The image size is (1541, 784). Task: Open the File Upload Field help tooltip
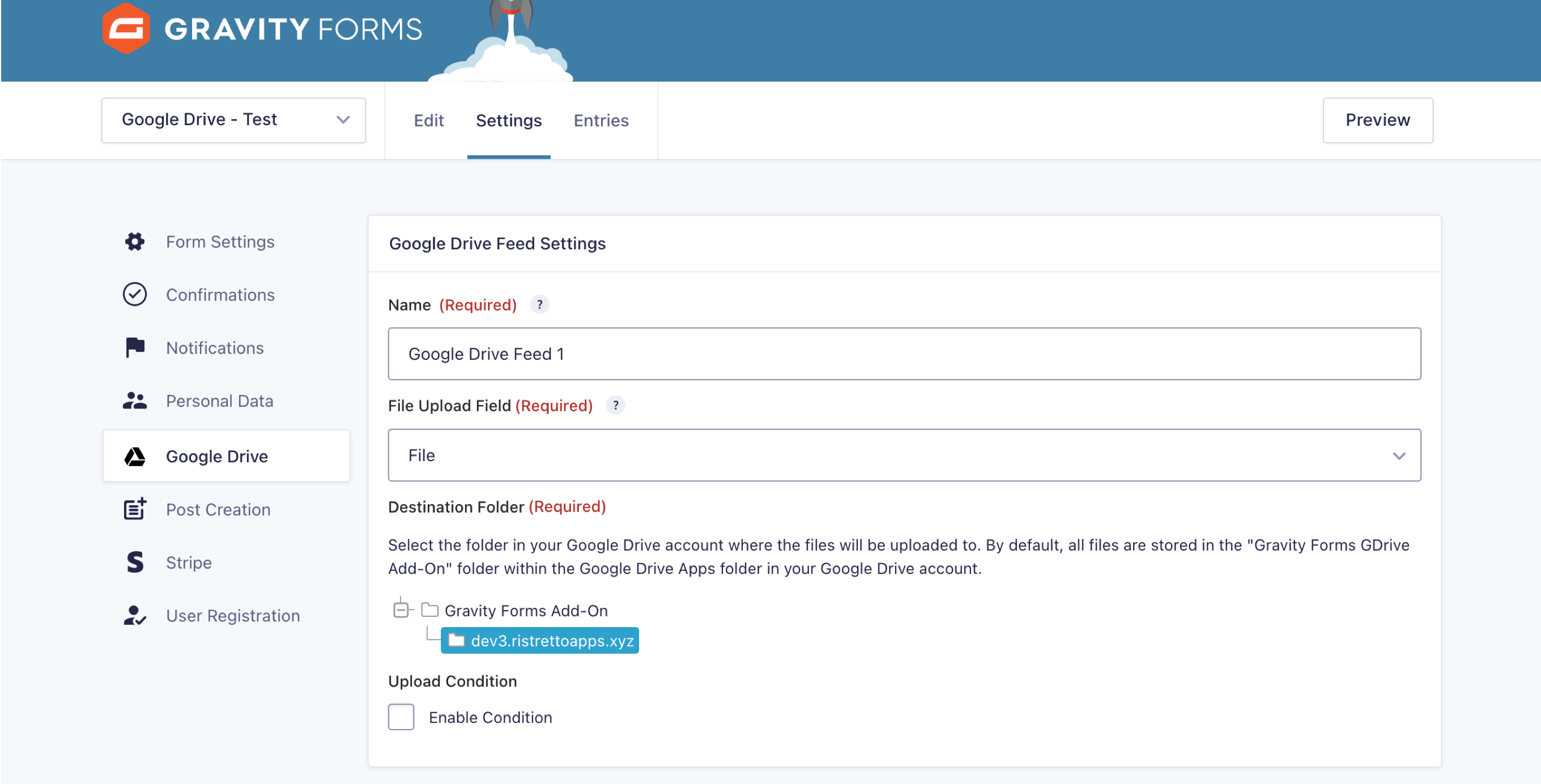616,406
